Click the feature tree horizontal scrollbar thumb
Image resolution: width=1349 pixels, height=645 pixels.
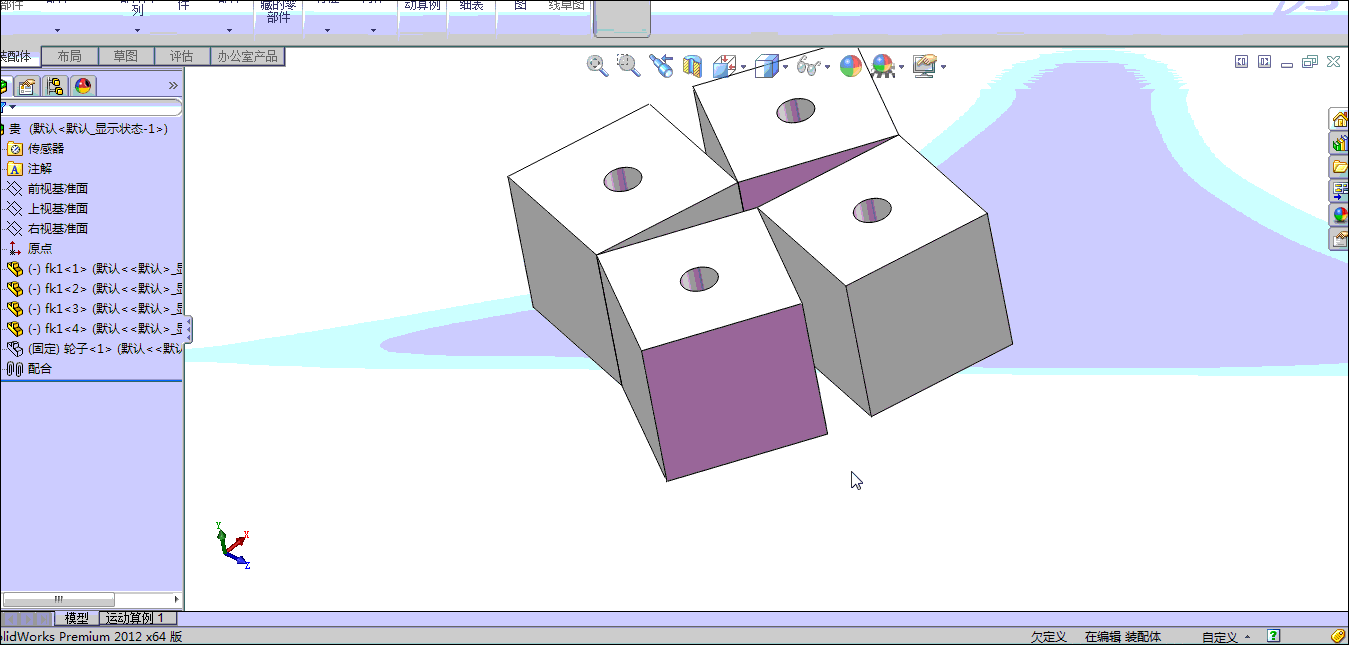tap(59, 599)
